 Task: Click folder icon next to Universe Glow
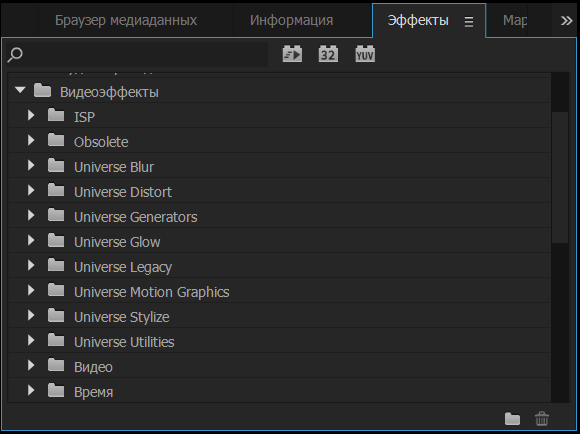(56, 241)
